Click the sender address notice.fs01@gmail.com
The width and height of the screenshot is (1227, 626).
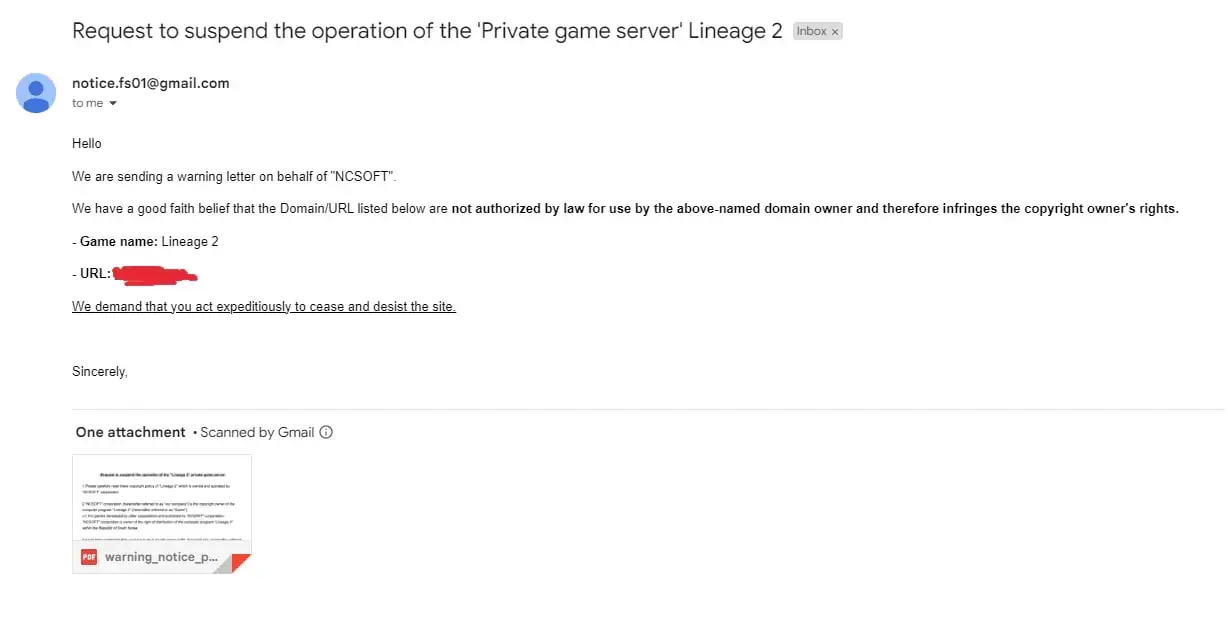[151, 83]
